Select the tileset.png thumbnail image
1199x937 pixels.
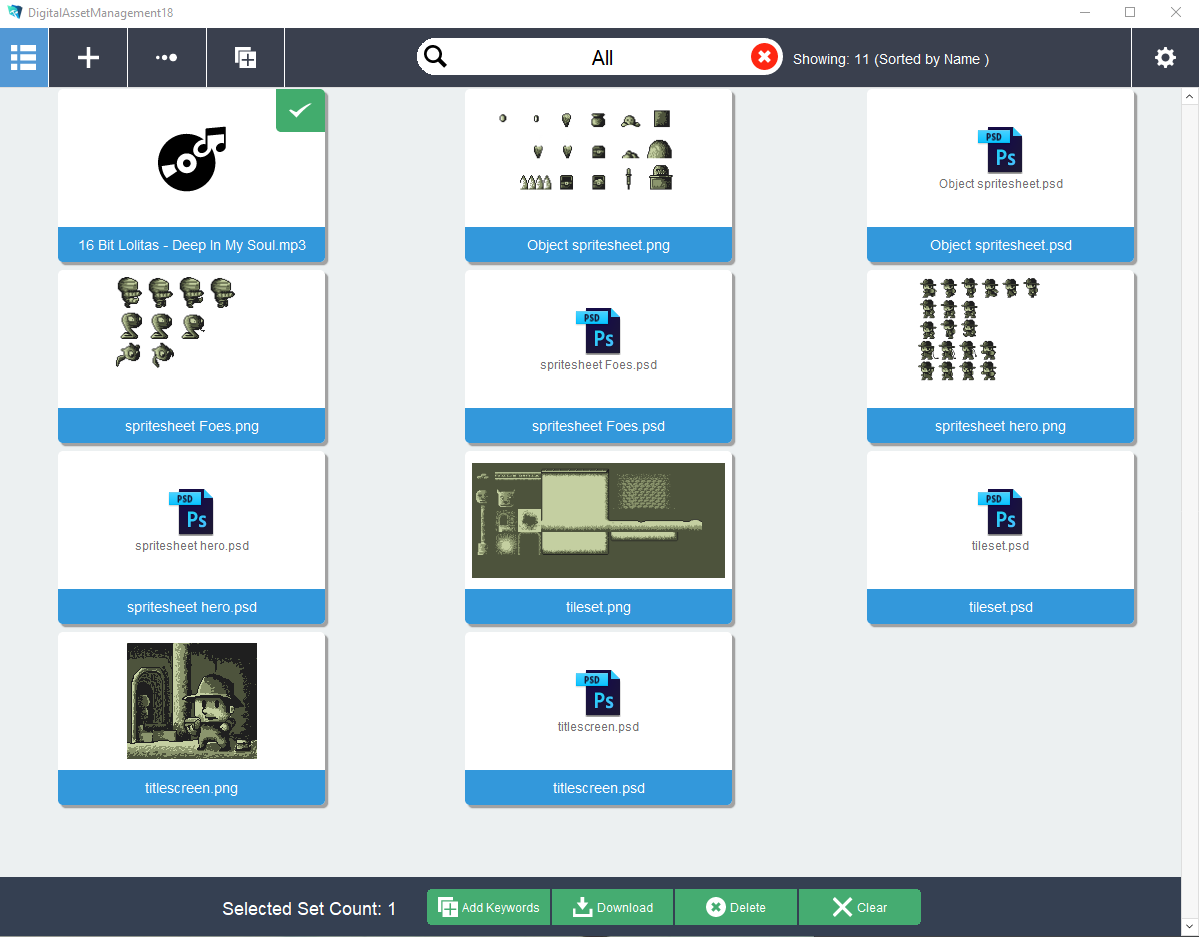(x=598, y=520)
